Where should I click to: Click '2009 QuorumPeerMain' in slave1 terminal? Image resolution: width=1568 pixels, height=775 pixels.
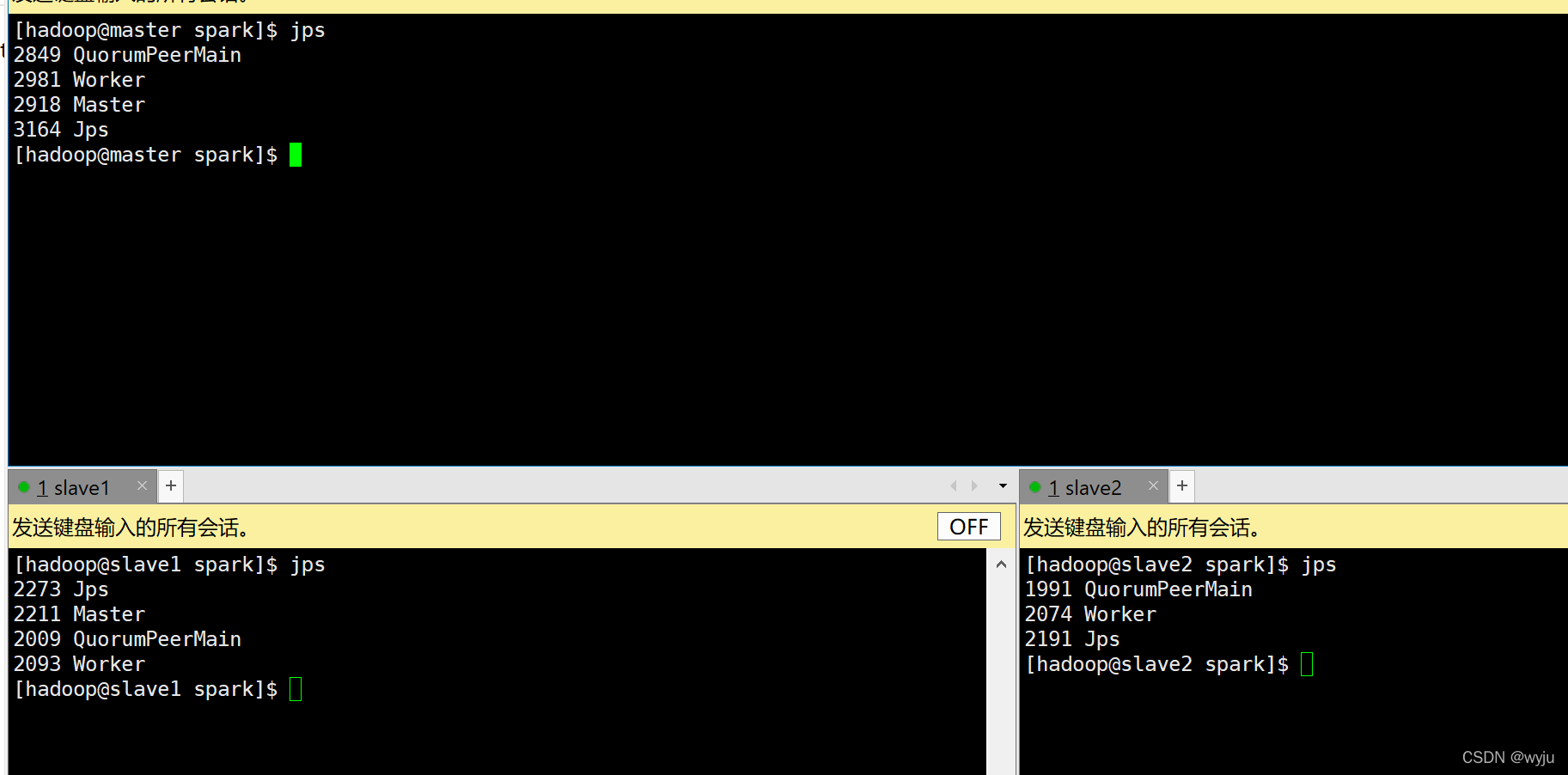127,639
